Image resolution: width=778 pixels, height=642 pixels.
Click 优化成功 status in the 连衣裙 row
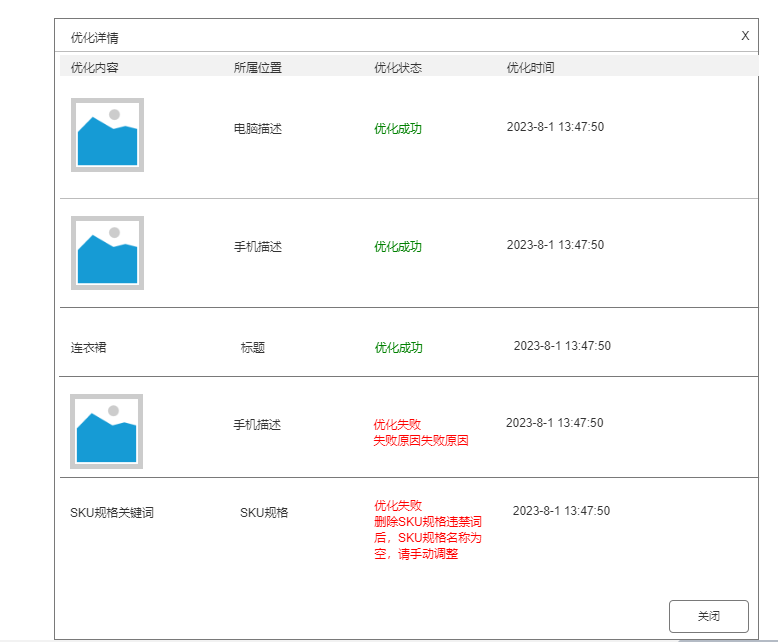[399, 348]
